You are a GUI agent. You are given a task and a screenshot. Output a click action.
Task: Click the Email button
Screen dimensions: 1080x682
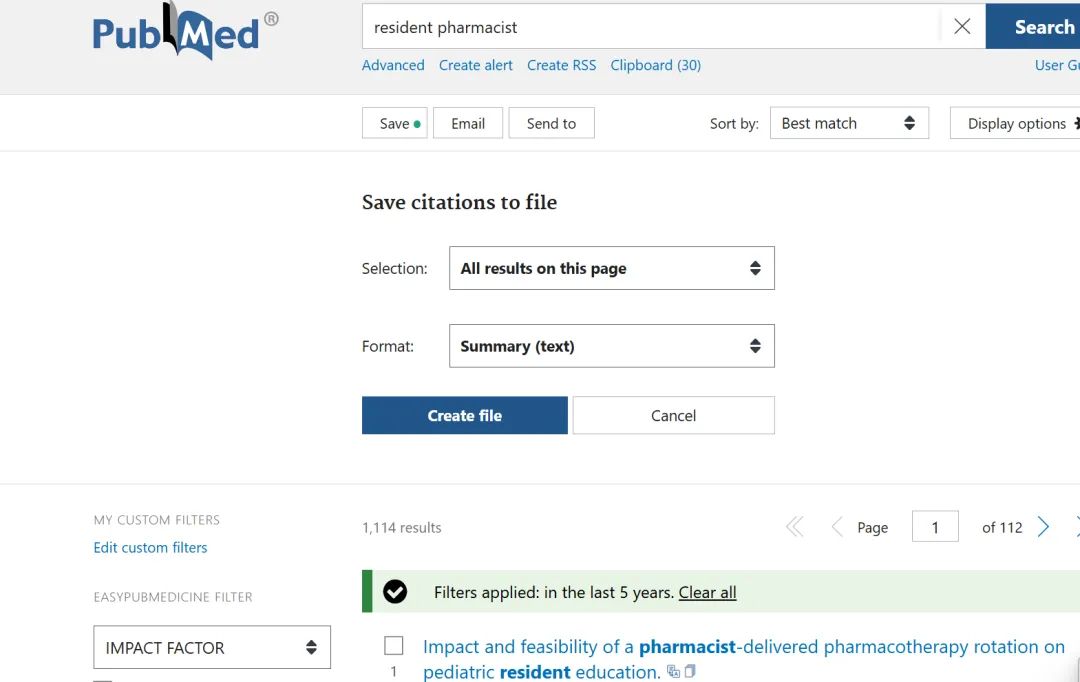[467, 123]
